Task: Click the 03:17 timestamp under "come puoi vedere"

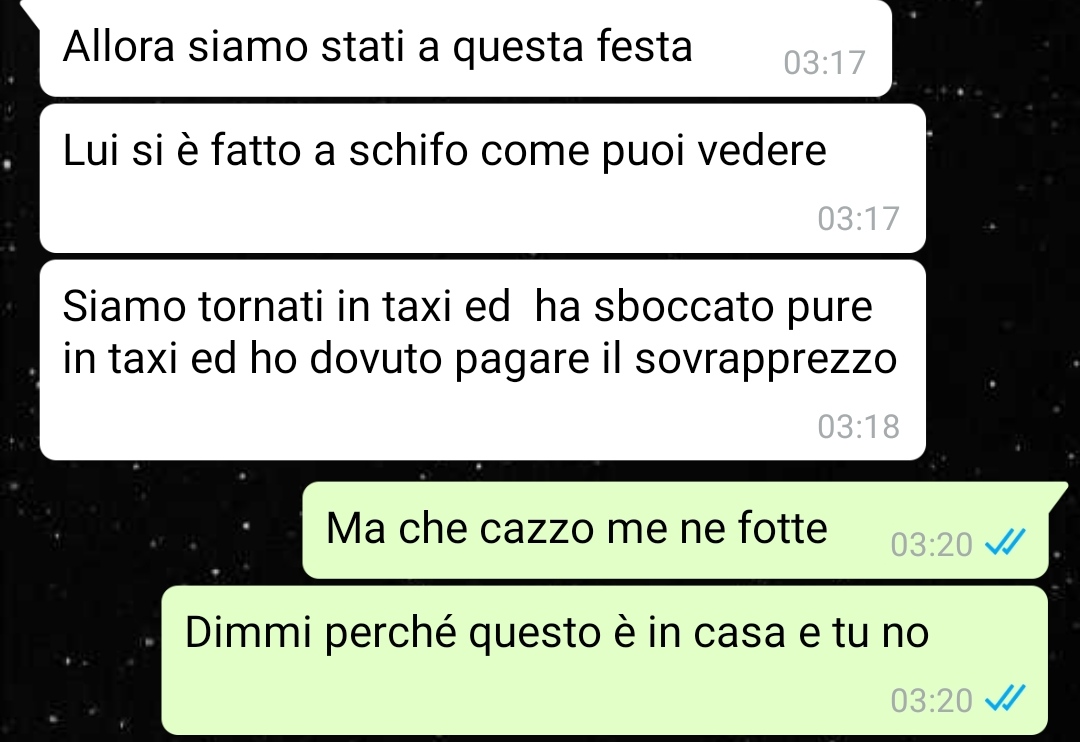Action: point(858,219)
